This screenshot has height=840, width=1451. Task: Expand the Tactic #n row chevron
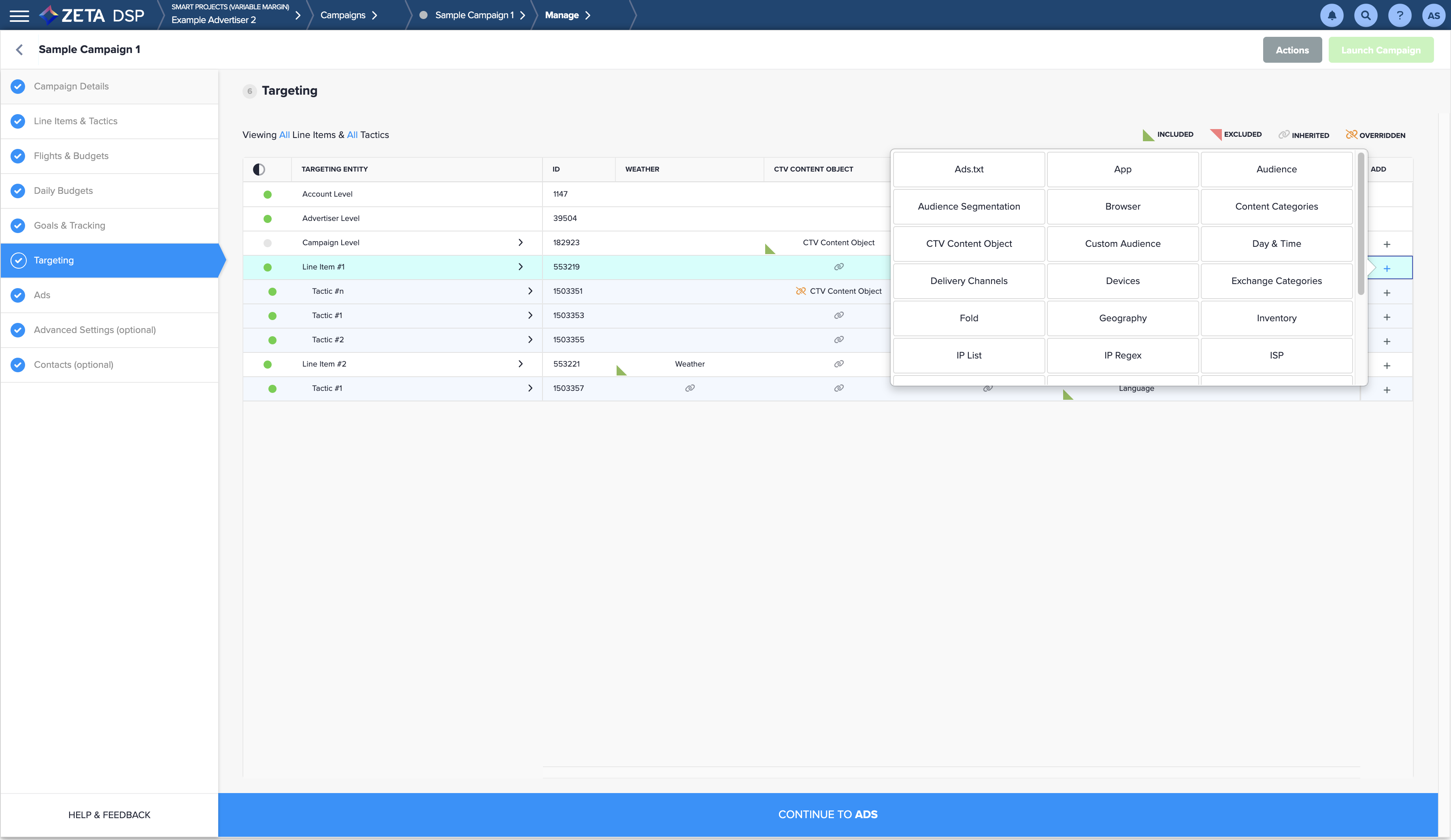pyautogui.click(x=530, y=291)
